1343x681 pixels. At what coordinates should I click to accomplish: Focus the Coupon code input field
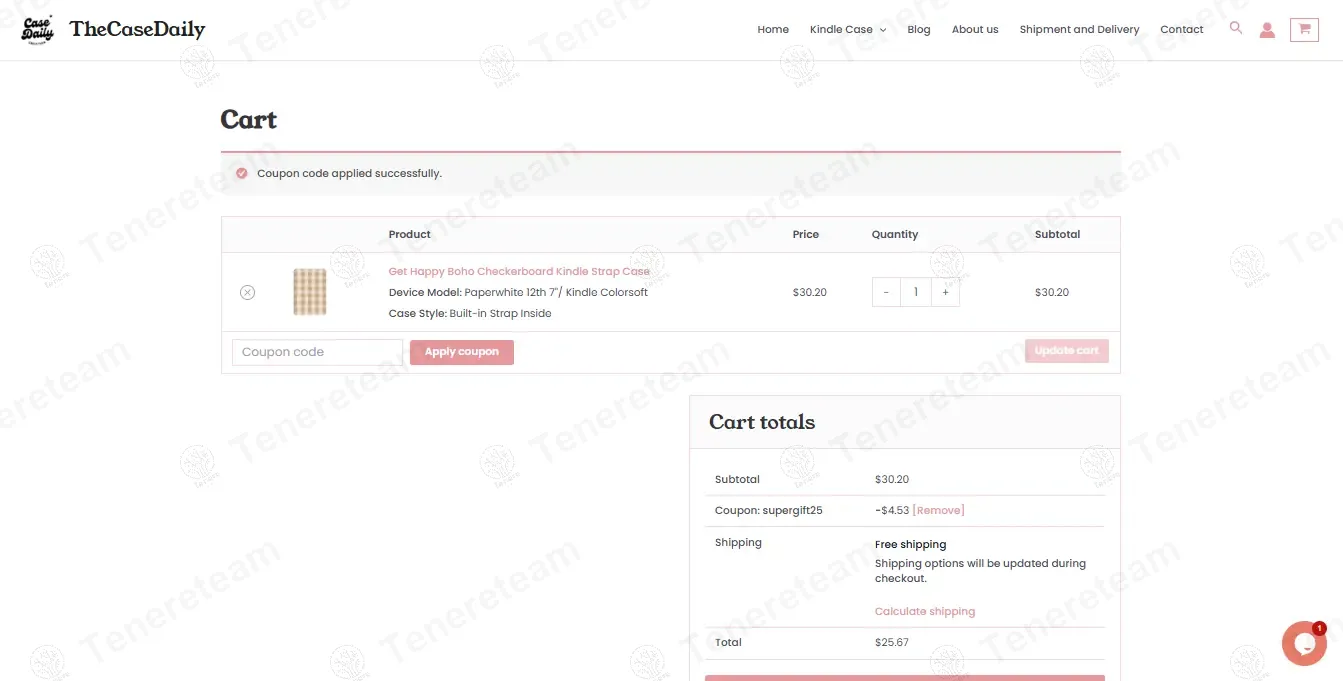pos(317,352)
